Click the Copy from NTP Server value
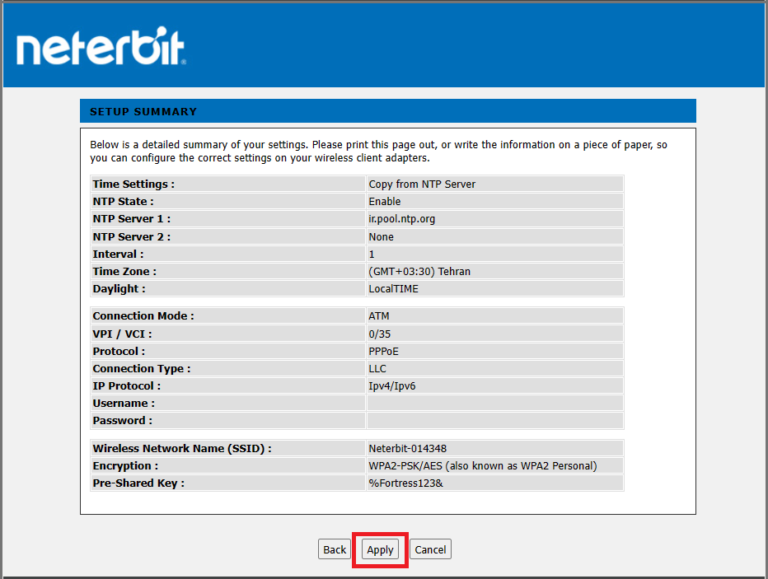This screenshot has height=579, width=768. (421, 184)
